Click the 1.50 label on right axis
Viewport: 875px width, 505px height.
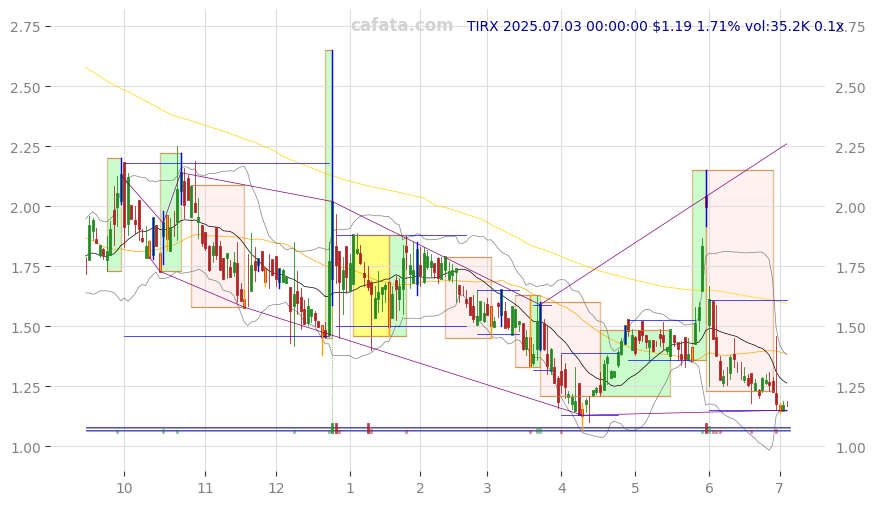point(850,328)
